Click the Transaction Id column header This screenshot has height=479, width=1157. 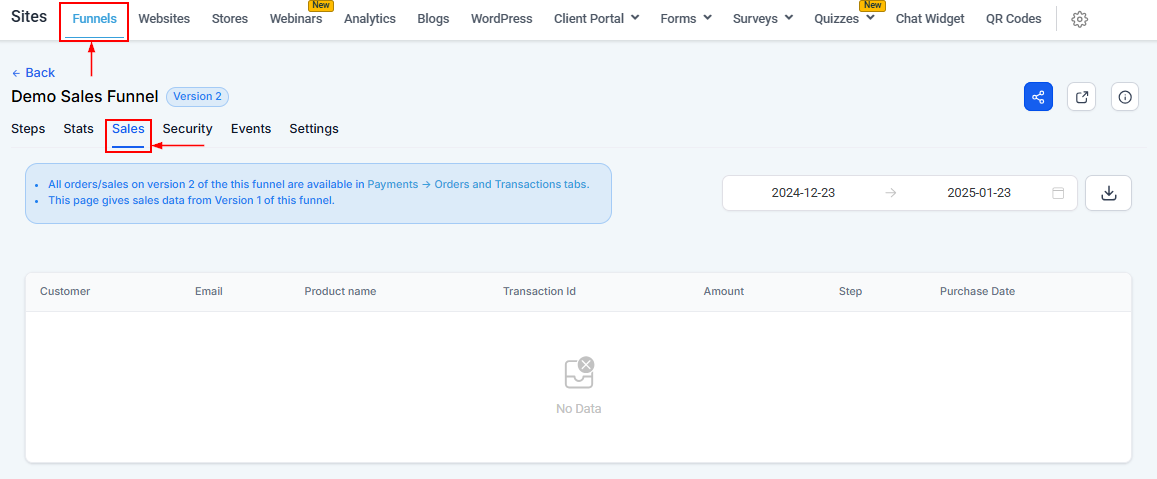(x=539, y=292)
